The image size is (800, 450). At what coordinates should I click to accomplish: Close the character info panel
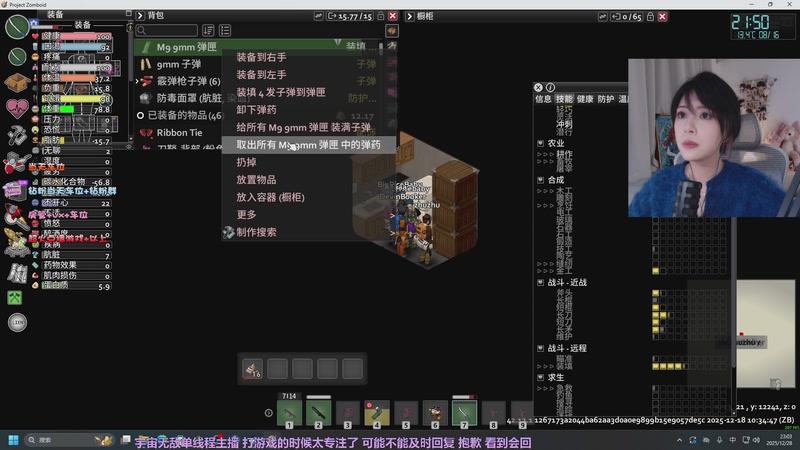(x=538, y=87)
